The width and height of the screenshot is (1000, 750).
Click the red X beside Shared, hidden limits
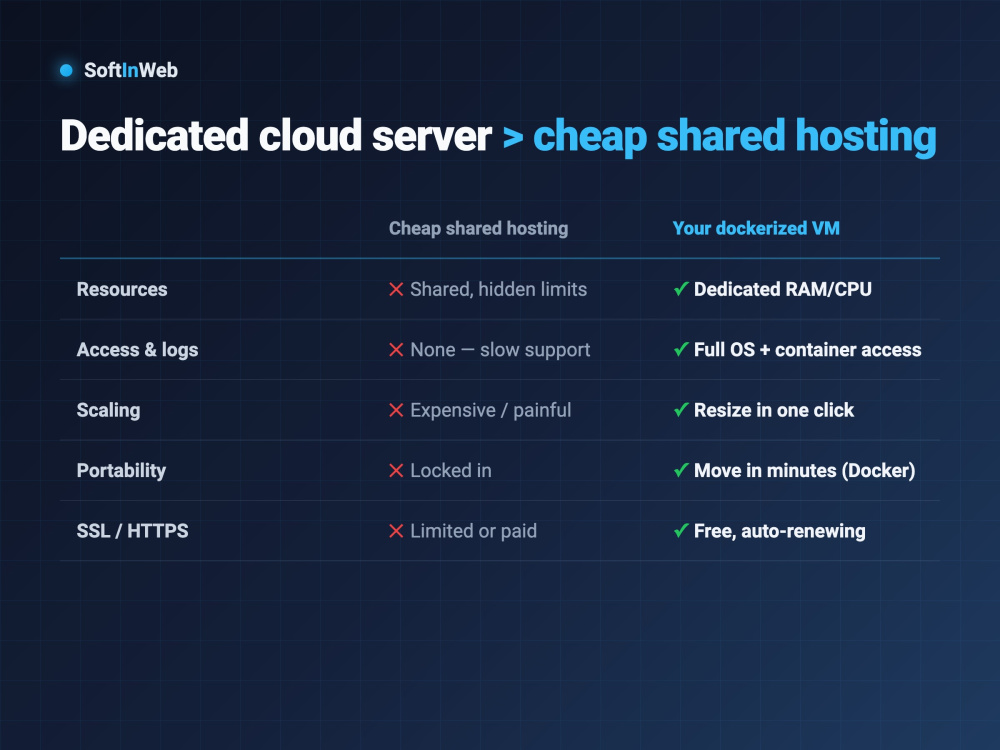coord(396,290)
